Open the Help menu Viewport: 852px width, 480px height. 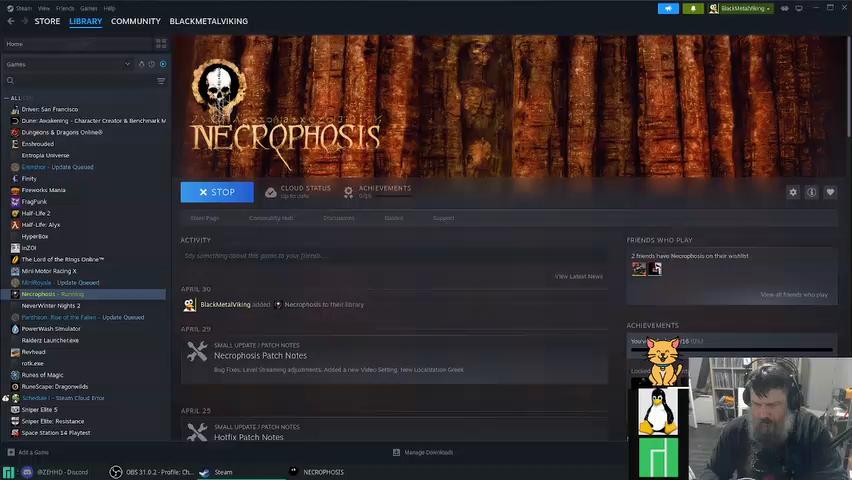point(109,8)
